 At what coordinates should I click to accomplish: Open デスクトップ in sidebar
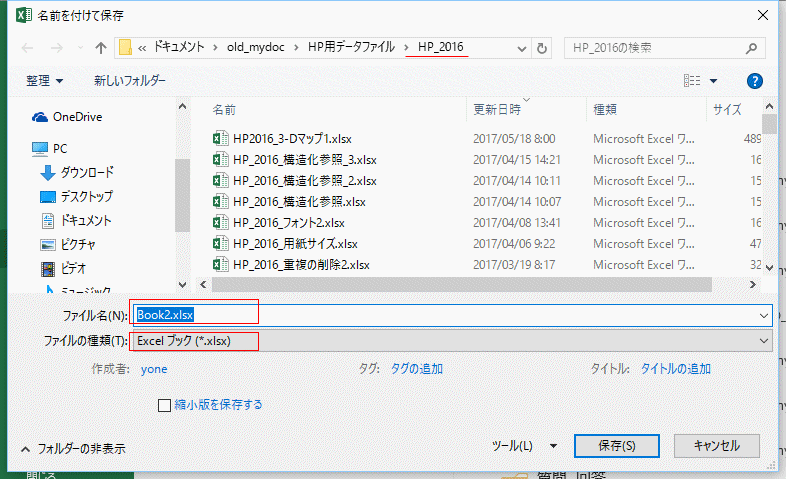click(87, 196)
